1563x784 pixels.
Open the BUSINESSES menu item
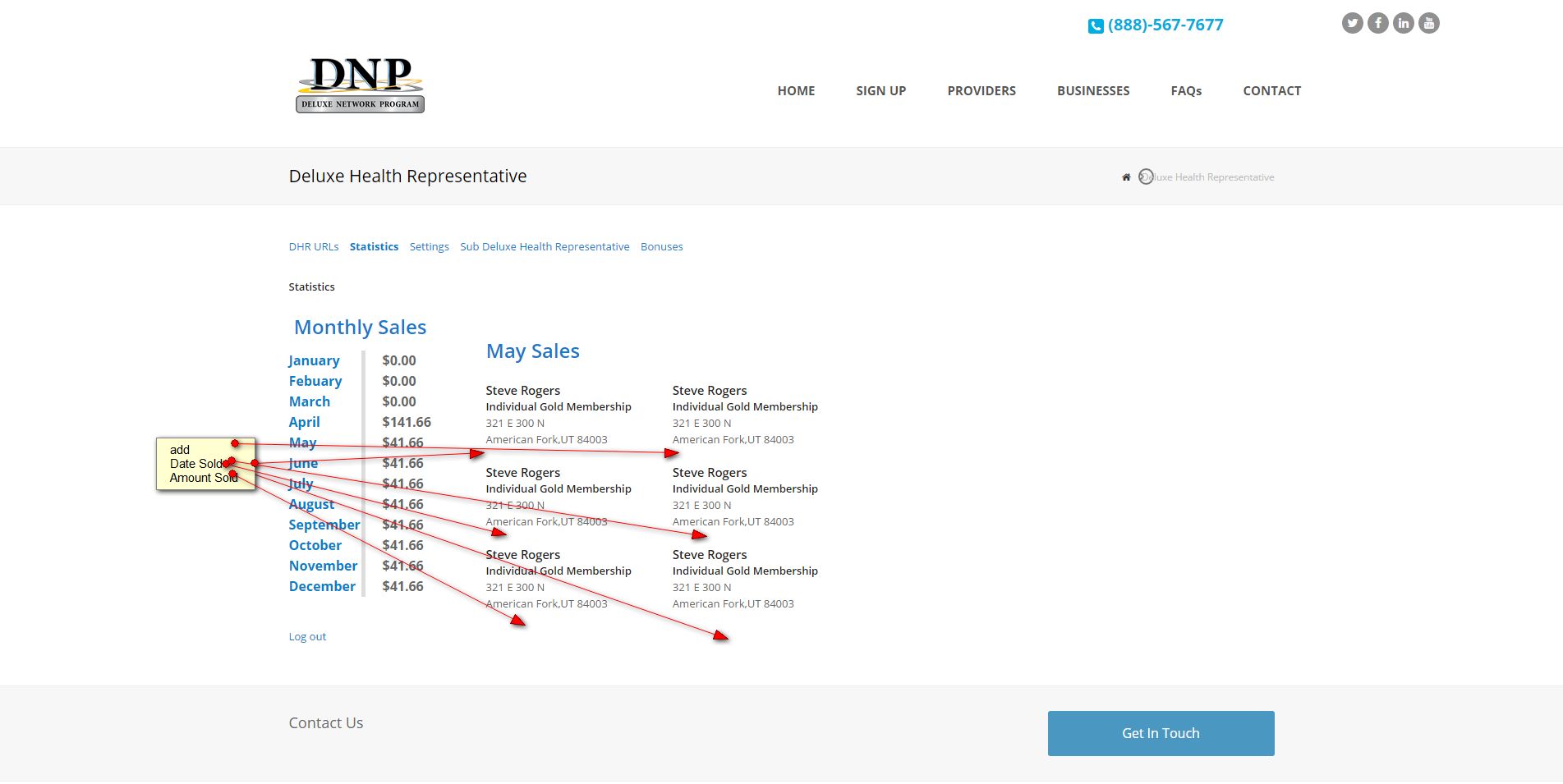point(1093,91)
